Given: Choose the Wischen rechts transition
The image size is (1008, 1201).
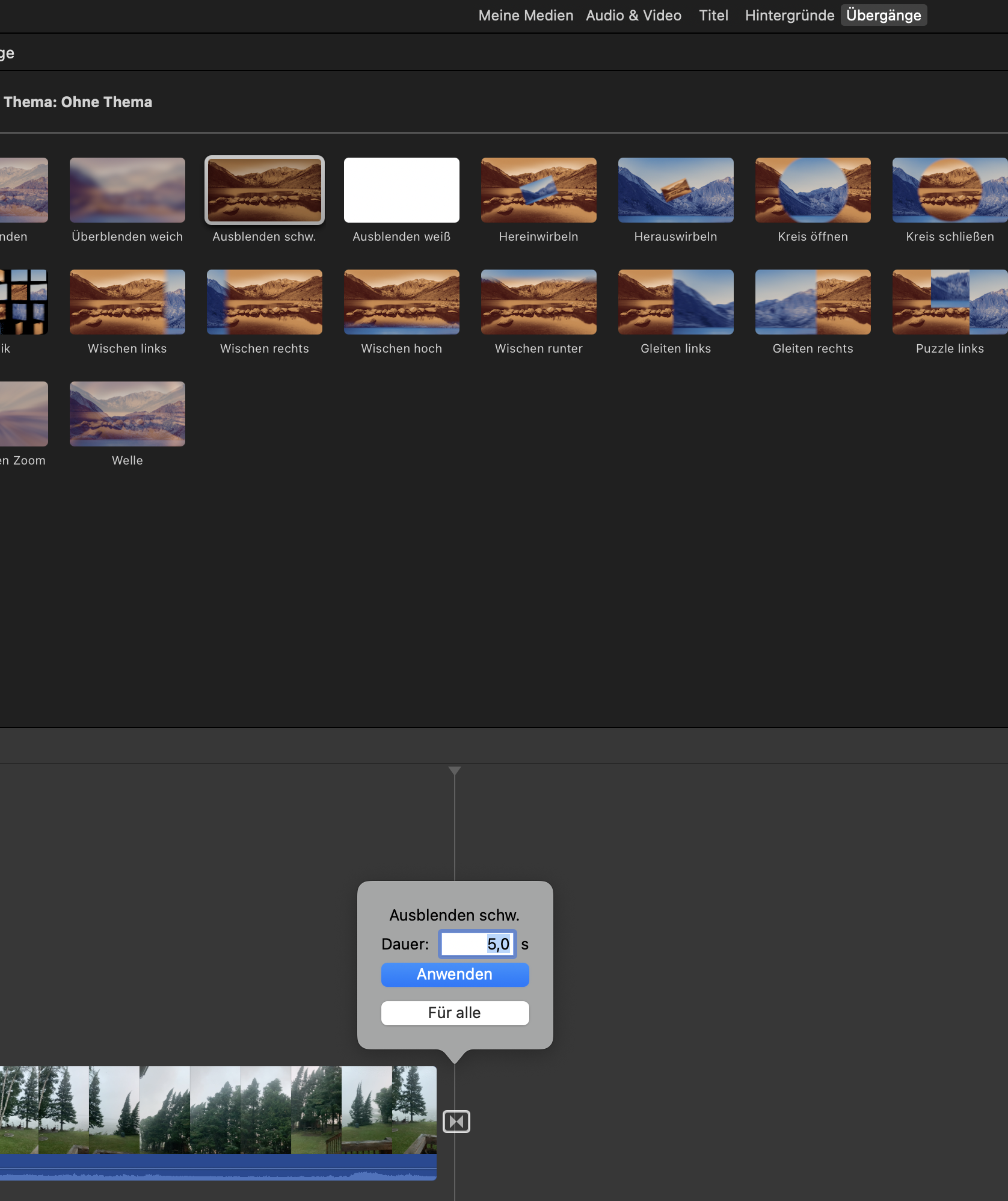Looking at the screenshot, I should pos(265,302).
